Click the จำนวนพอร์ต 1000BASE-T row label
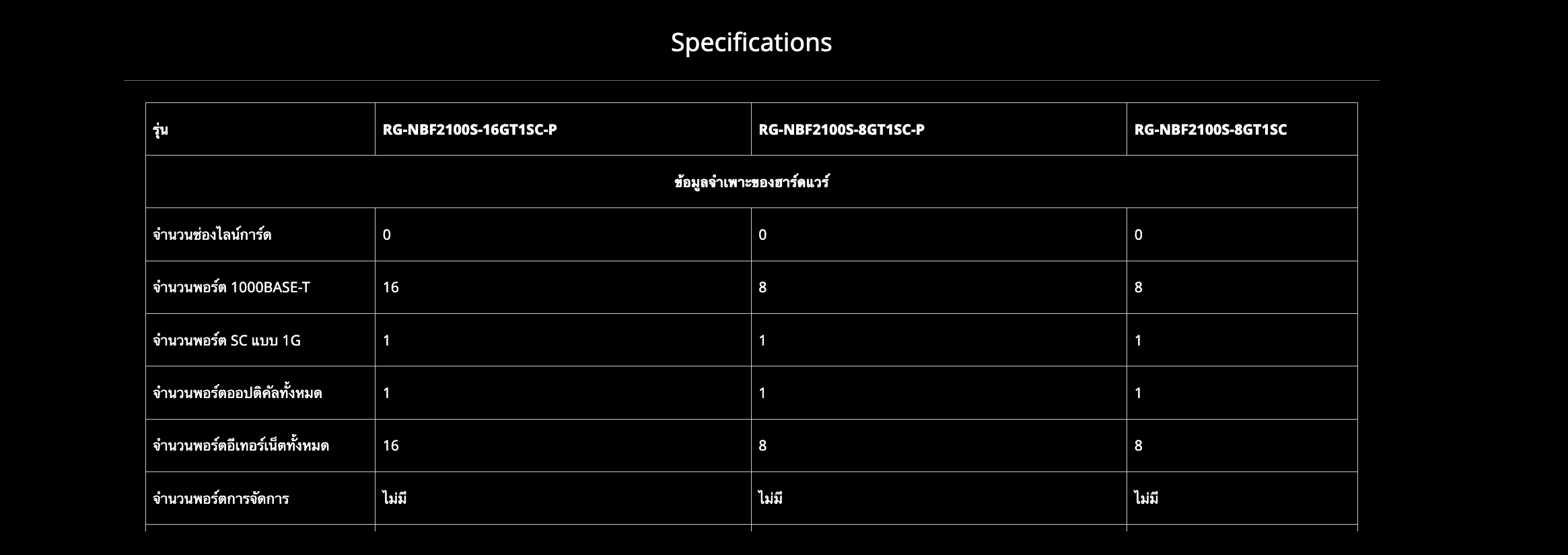This screenshot has height=555, width=1568. pyautogui.click(x=231, y=288)
